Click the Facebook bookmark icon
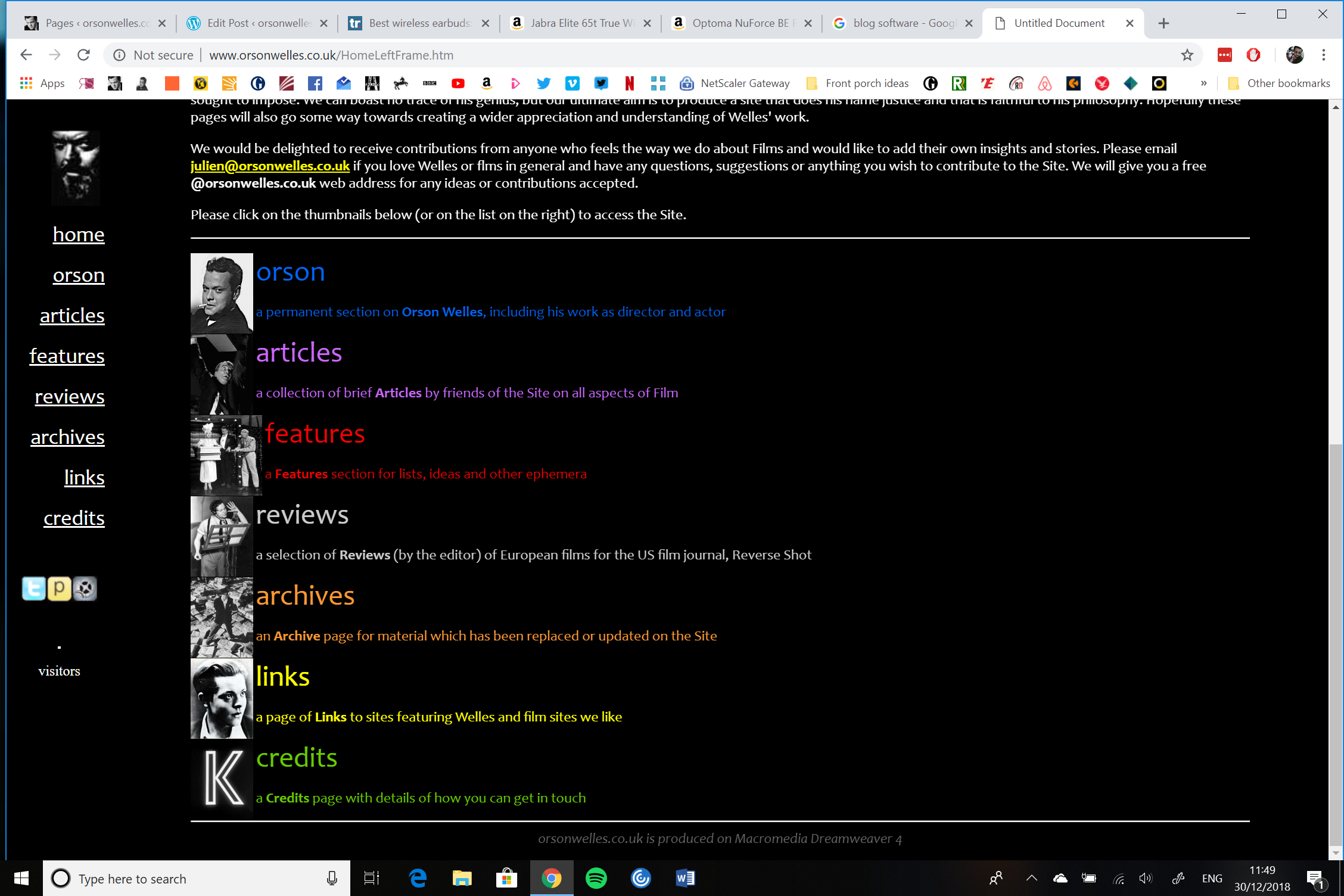The image size is (1344, 896). [x=315, y=83]
